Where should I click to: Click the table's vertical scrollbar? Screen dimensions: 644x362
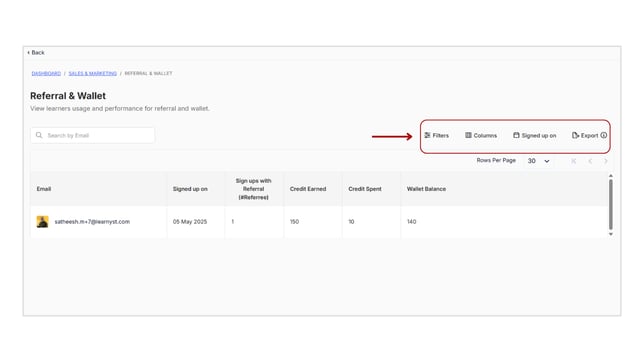[611, 205]
